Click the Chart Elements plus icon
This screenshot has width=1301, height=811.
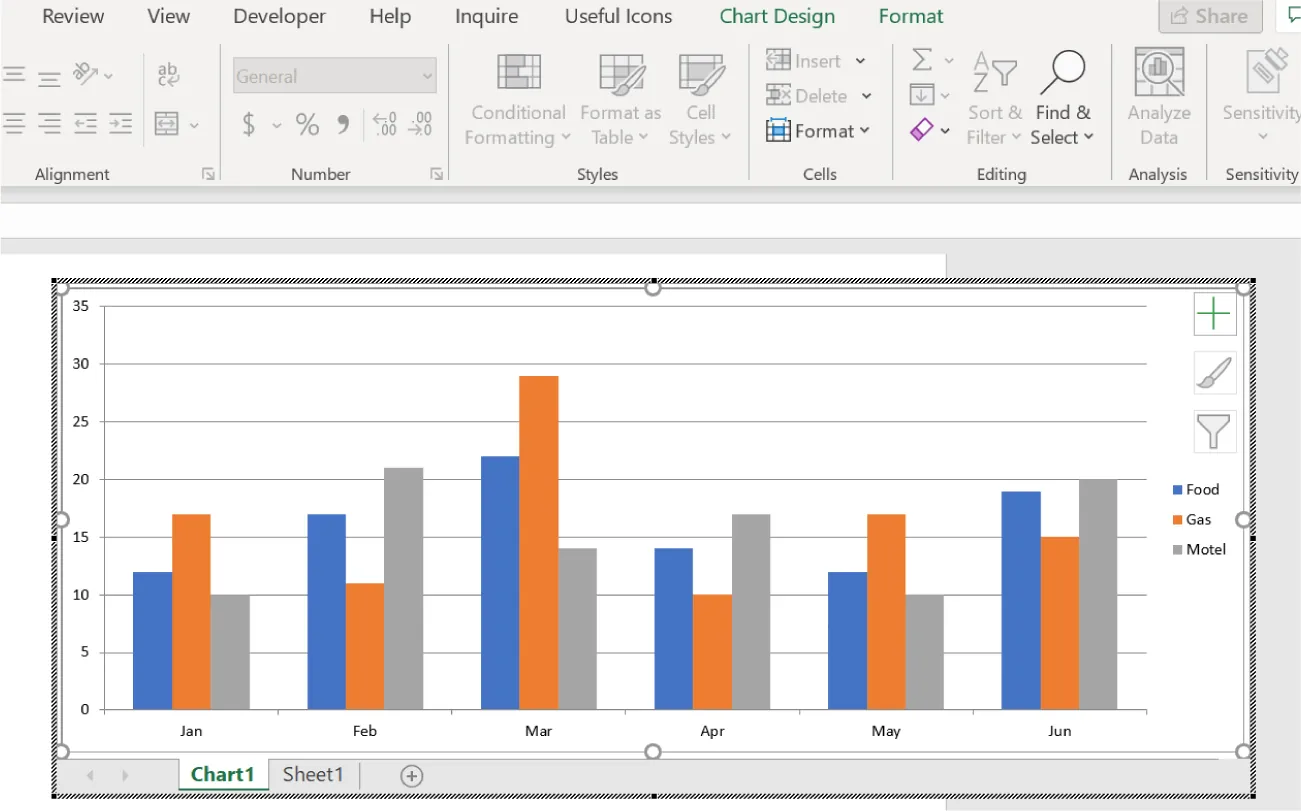point(1214,313)
